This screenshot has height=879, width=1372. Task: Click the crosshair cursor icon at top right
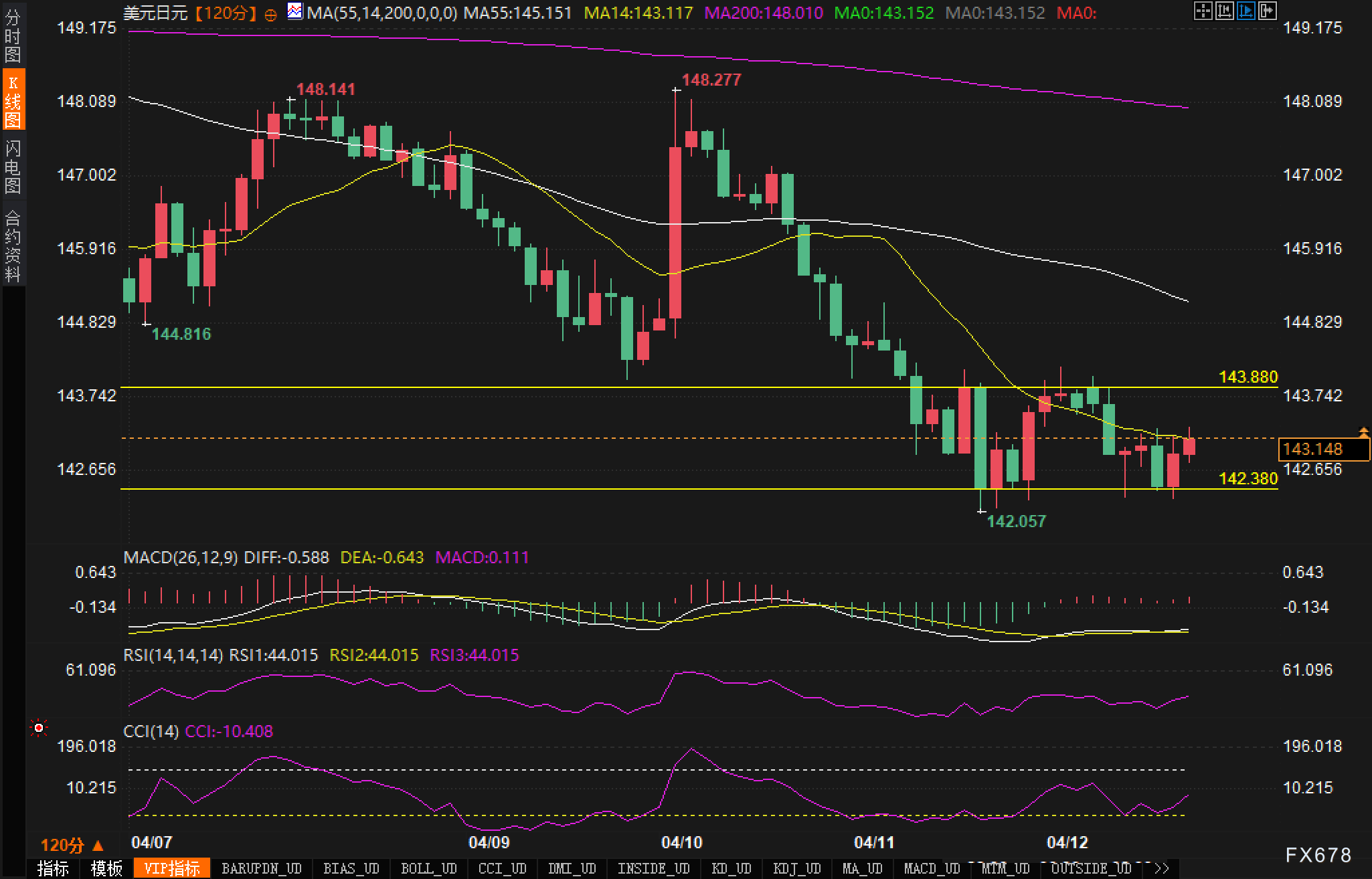point(1203,11)
